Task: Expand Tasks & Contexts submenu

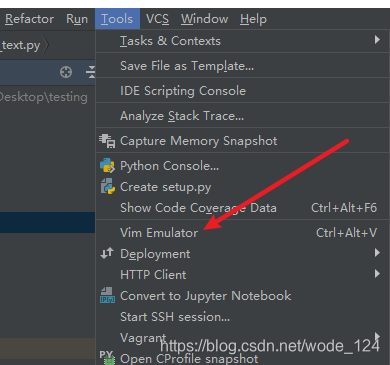Action: [x=242, y=41]
